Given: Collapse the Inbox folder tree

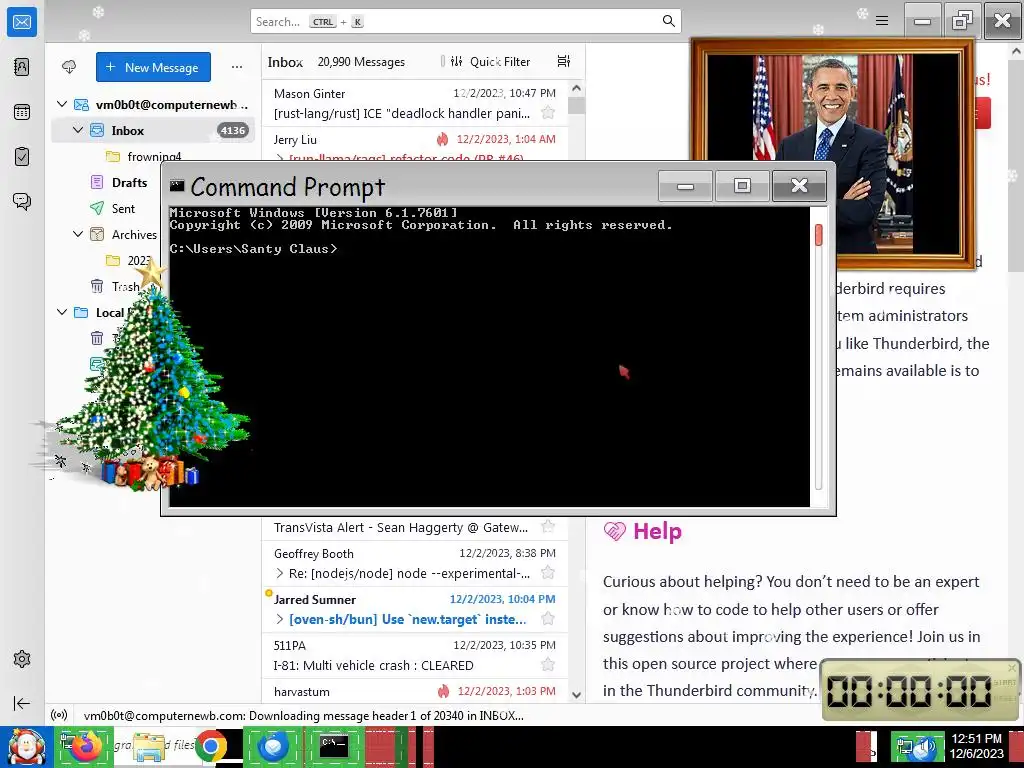Looking at the screenshot, I should 78,130.
